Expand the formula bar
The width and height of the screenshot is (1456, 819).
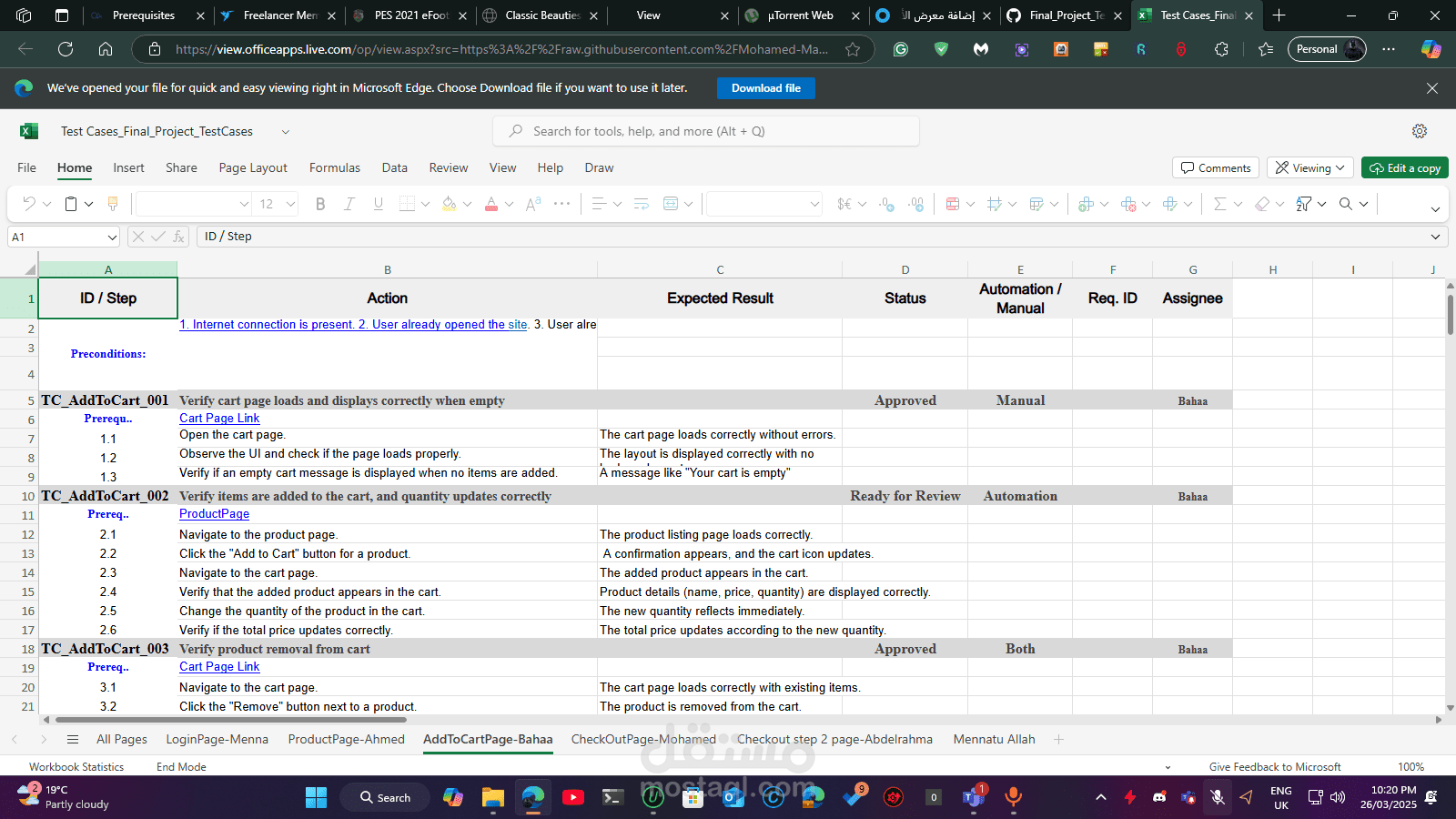(1435, 237)
